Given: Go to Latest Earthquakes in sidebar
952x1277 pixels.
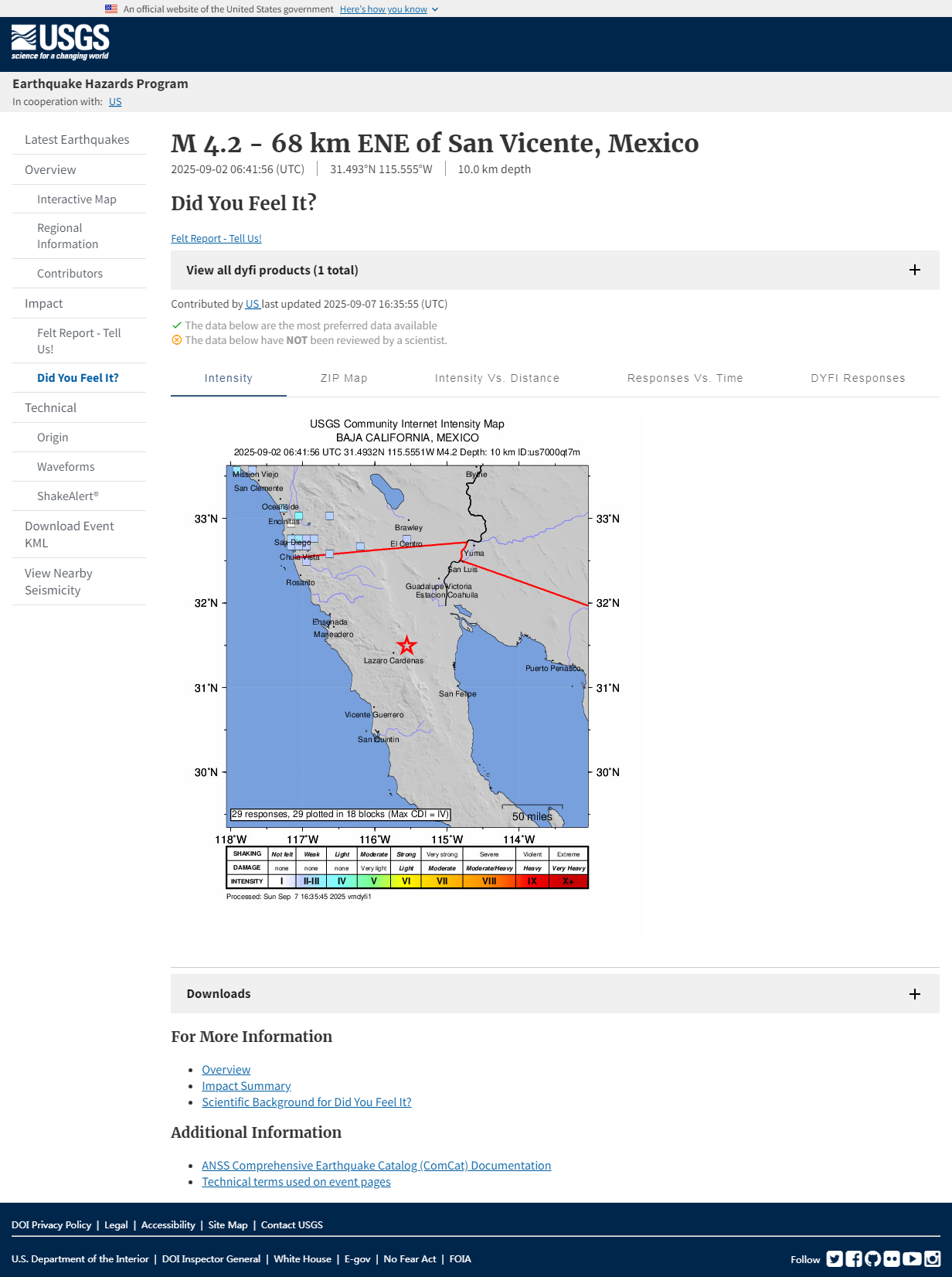Looking at the screenshot, I should click(79, 140).
